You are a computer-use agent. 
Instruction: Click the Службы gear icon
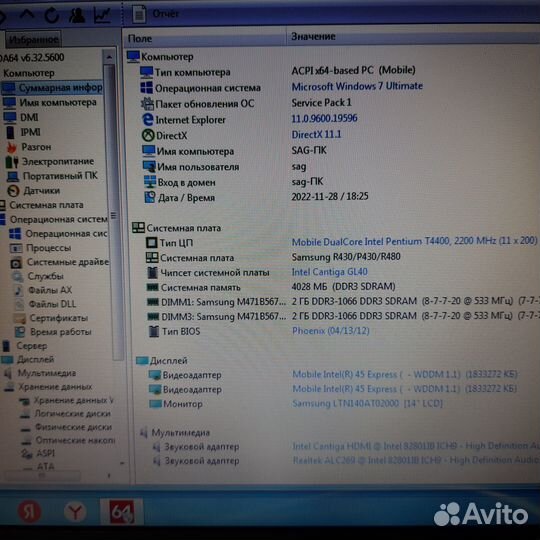[x=17, y=276]
